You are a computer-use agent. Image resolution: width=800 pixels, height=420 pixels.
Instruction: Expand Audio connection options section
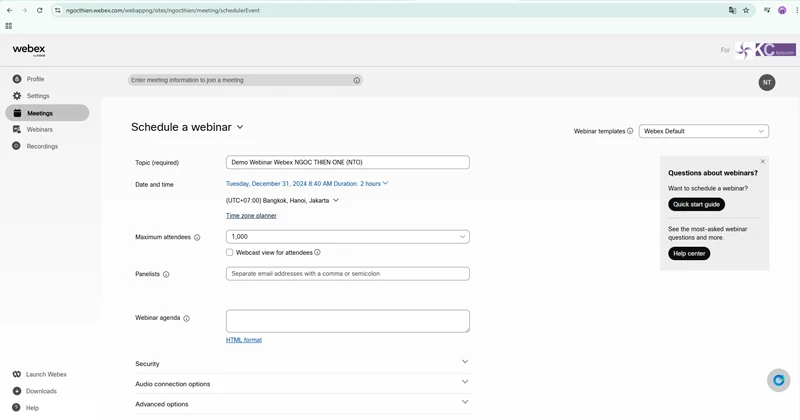(302, 384)
